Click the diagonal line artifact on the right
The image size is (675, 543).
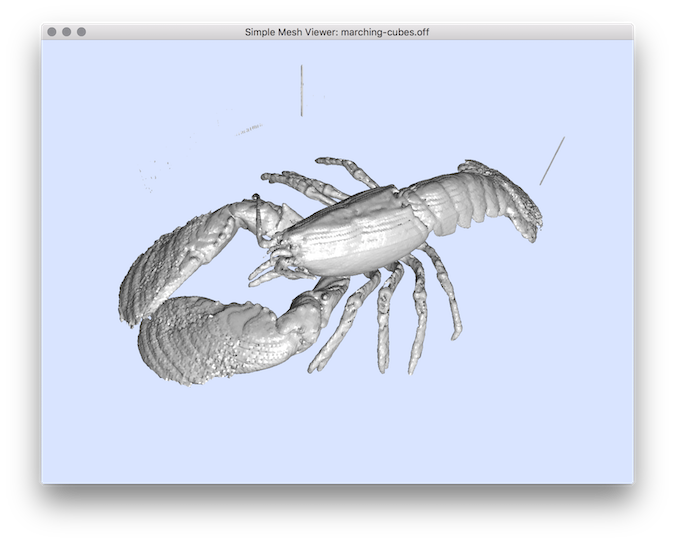(552, 161)
